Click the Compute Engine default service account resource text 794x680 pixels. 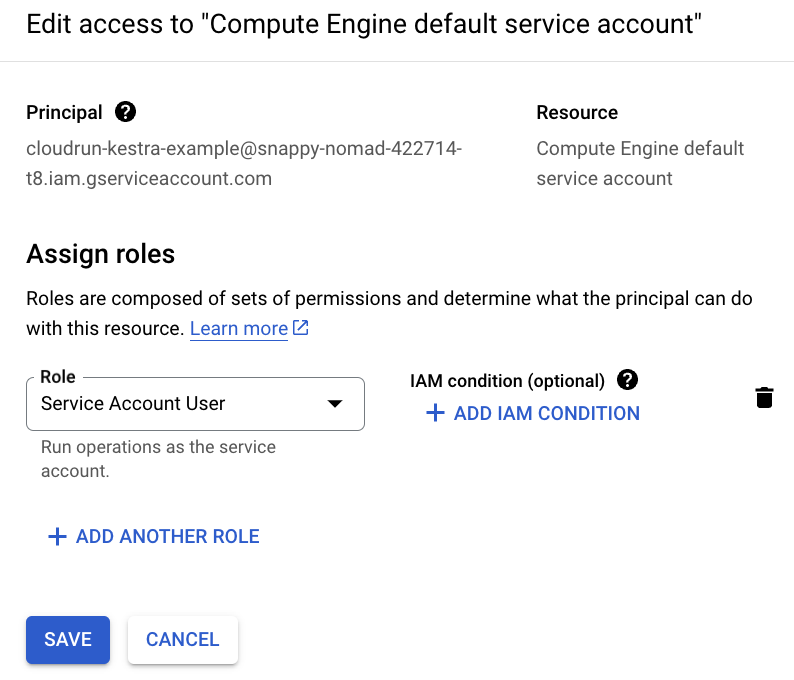(x=640, y=163)
